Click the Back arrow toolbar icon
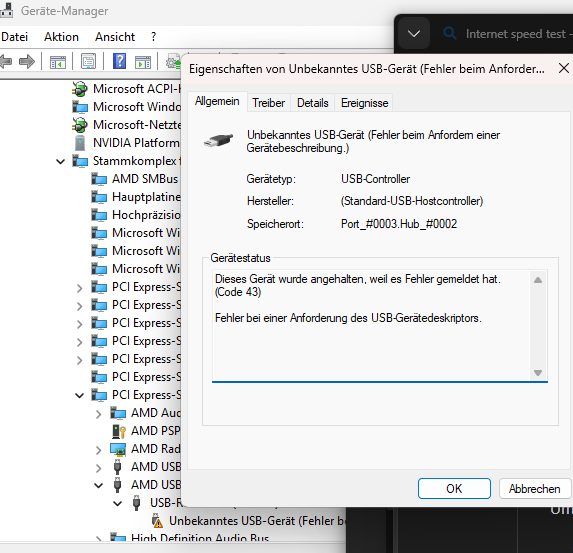The height and width of the screenshot is (553, 573). (x=6, y=61)
